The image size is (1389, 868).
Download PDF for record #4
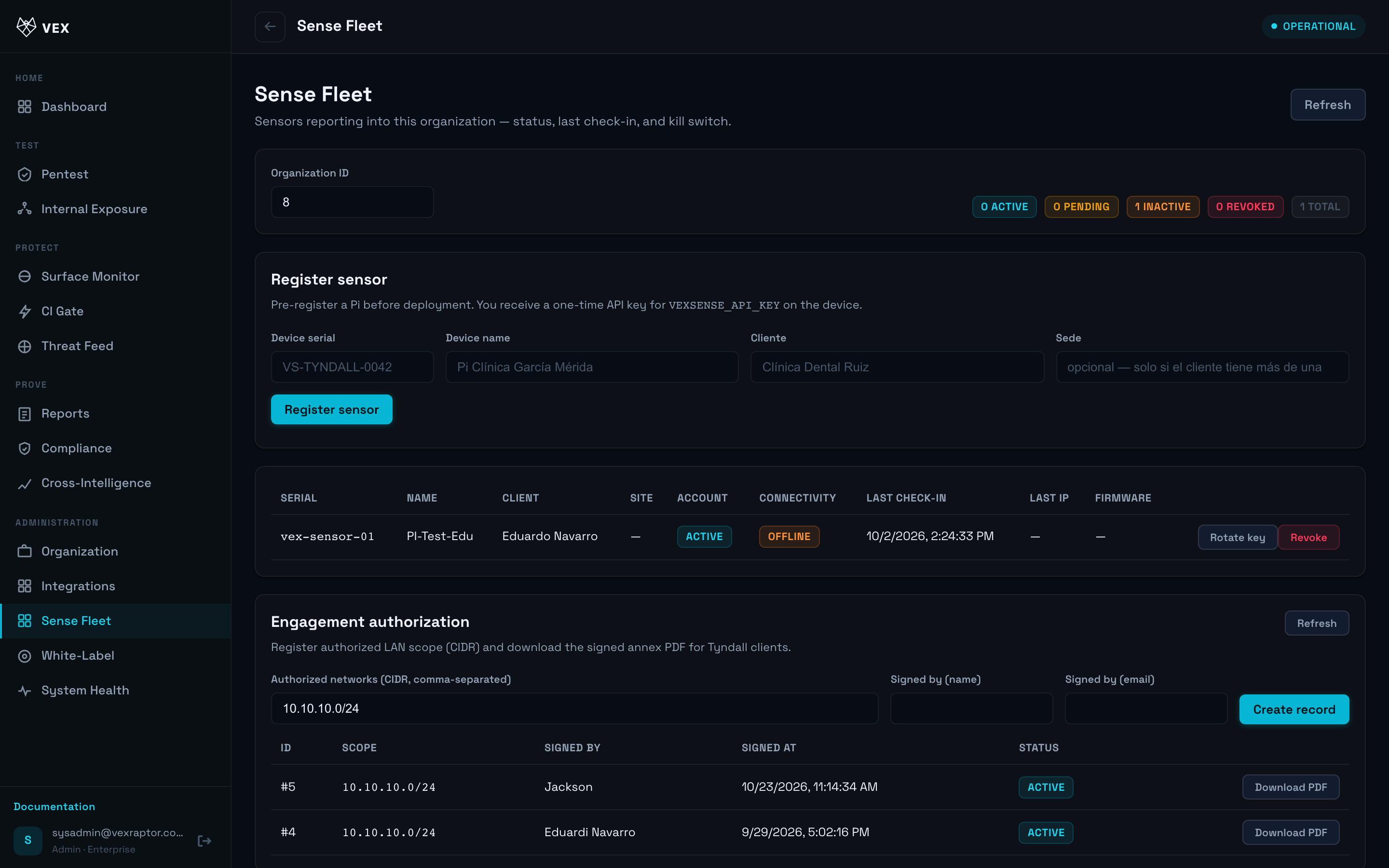pos(1290,832)
